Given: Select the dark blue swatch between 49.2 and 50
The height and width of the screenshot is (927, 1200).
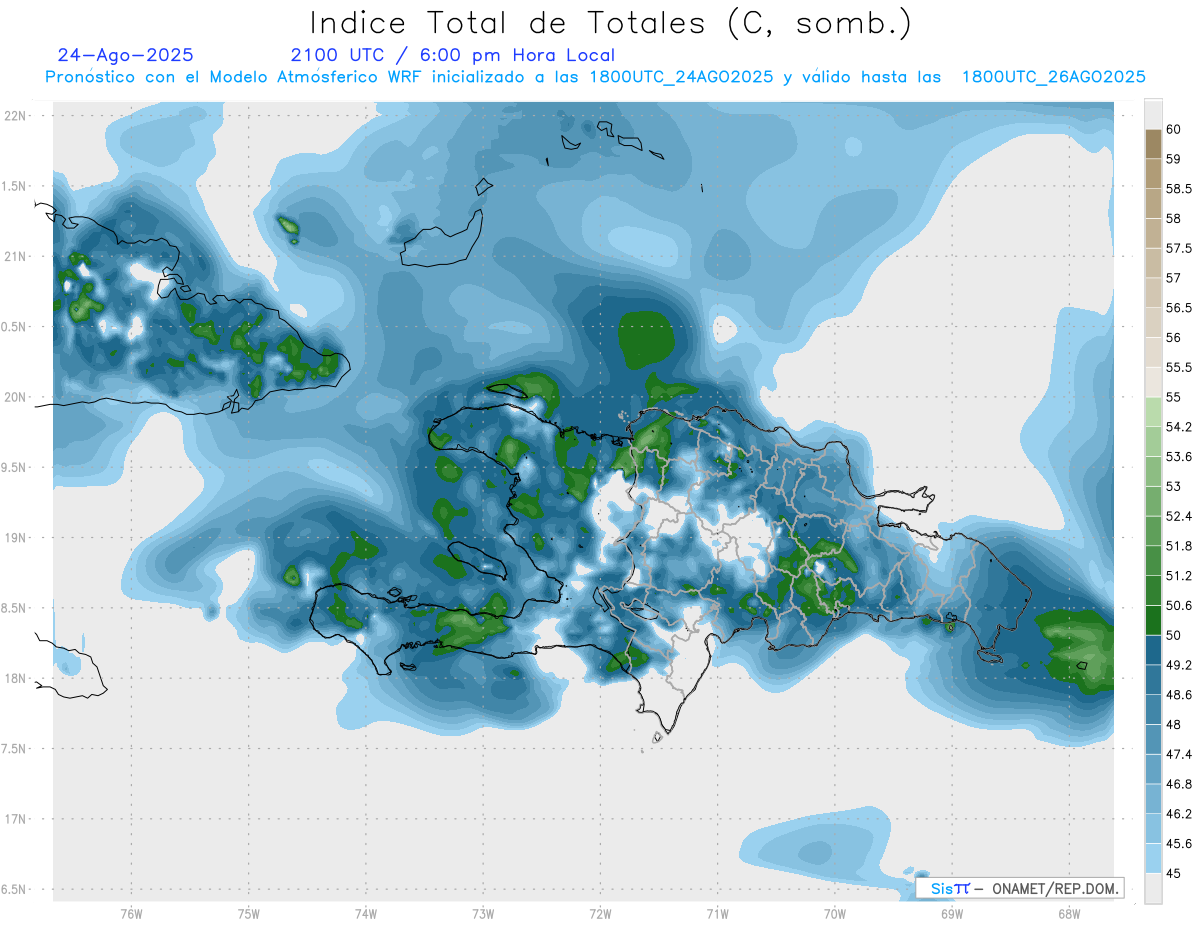Looking at the screenshot, I should coord(1153,650).
